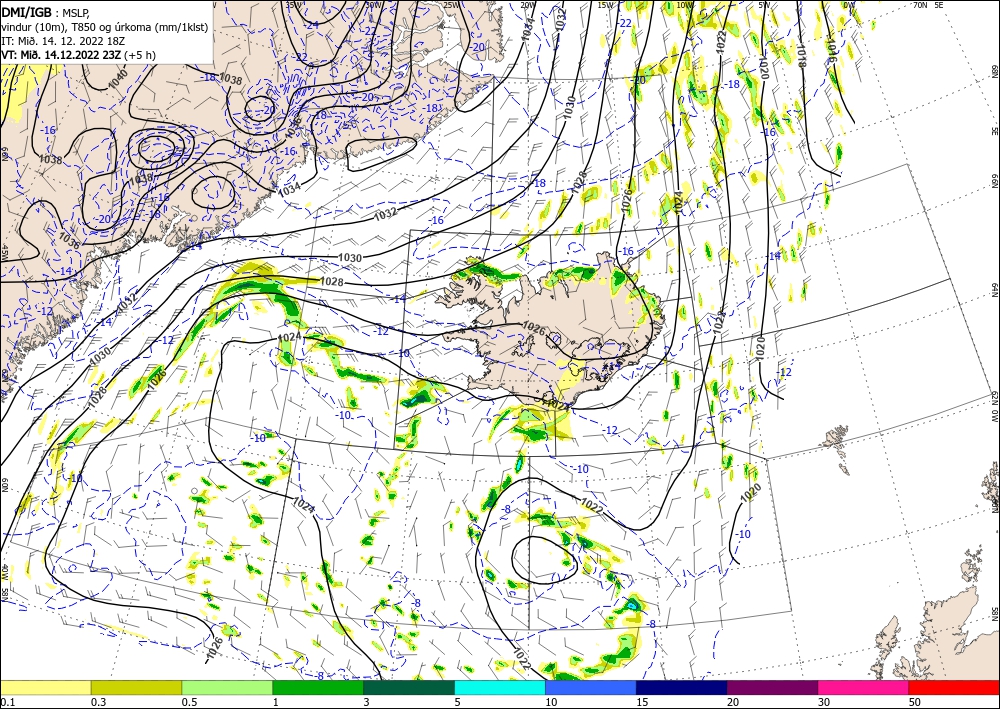Click the 1018 isobar label
This screenshot has width=1000, height=709.
[x=801, y=56]
